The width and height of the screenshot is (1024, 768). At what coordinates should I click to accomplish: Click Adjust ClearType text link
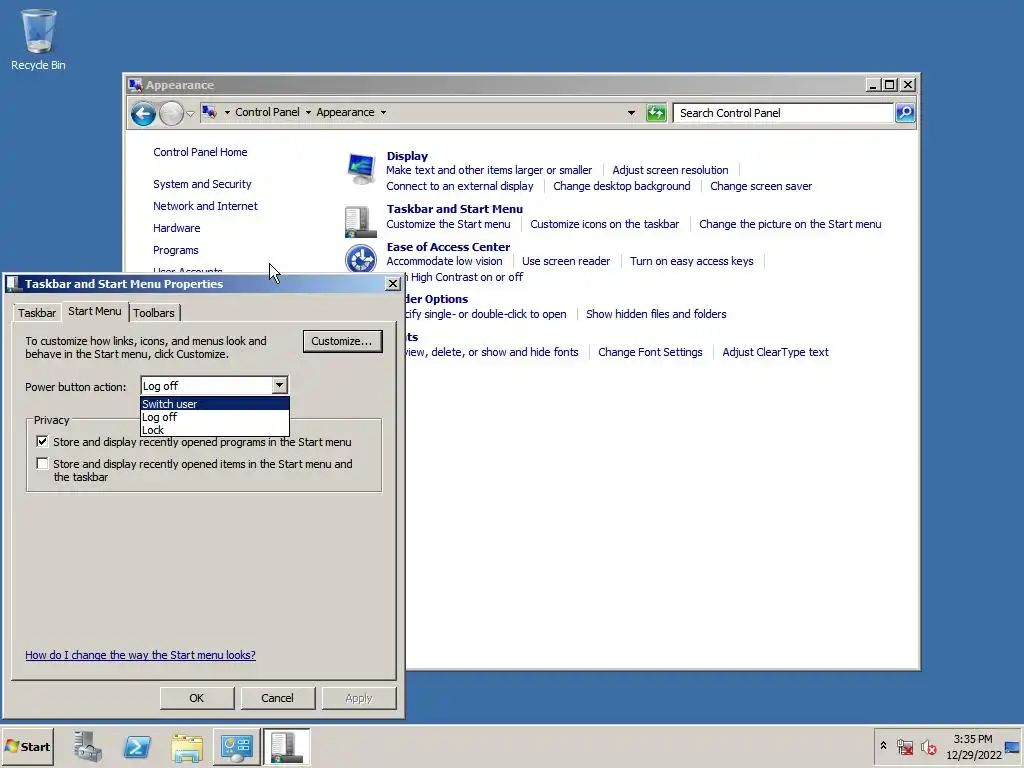click(775, 352)
